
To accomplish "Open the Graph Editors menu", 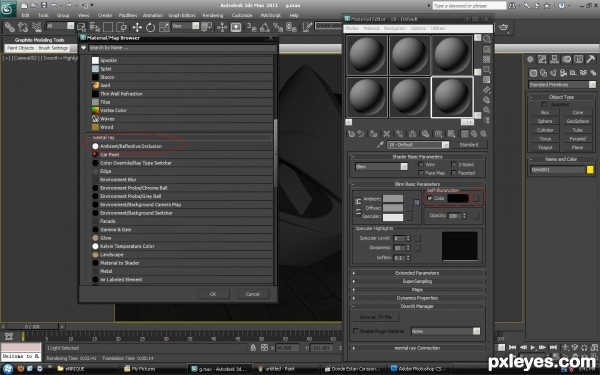I will coord(182,15).
